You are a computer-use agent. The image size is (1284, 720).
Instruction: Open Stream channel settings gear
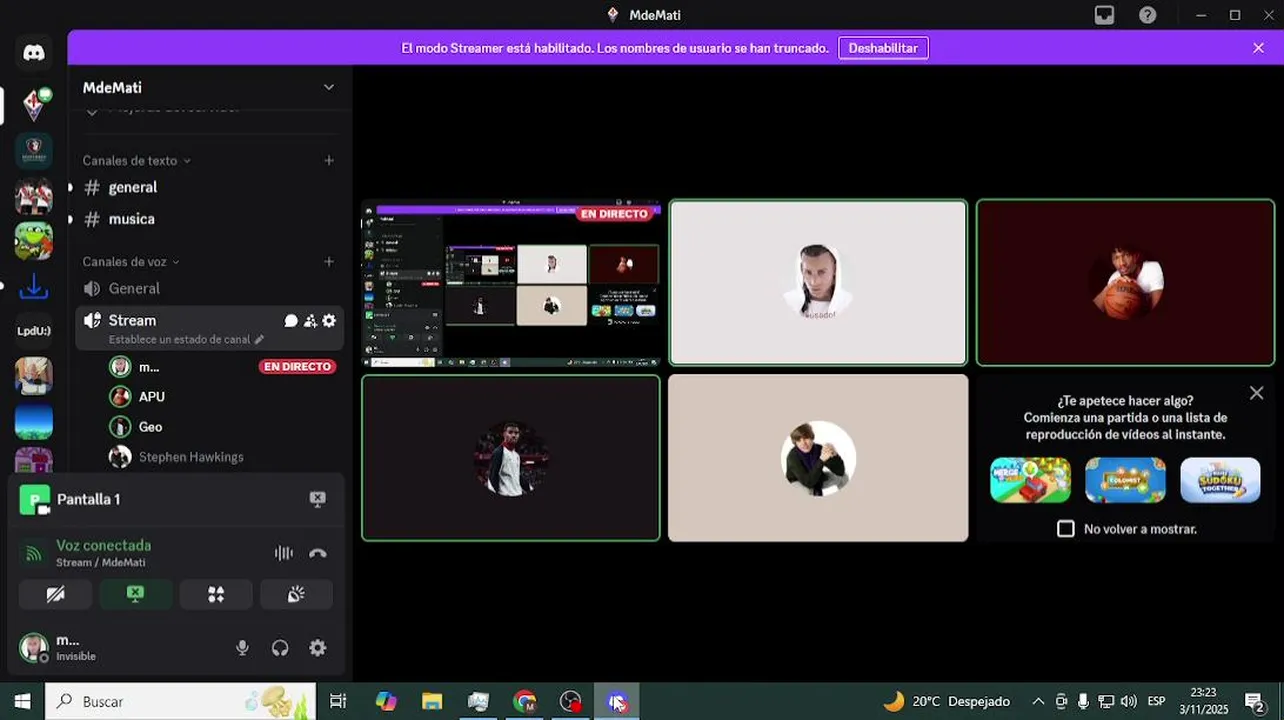point(329,321)
